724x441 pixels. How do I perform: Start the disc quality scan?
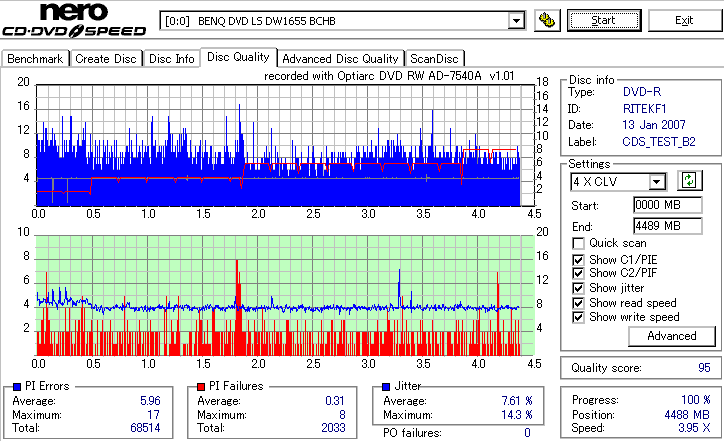click(604, 21)
